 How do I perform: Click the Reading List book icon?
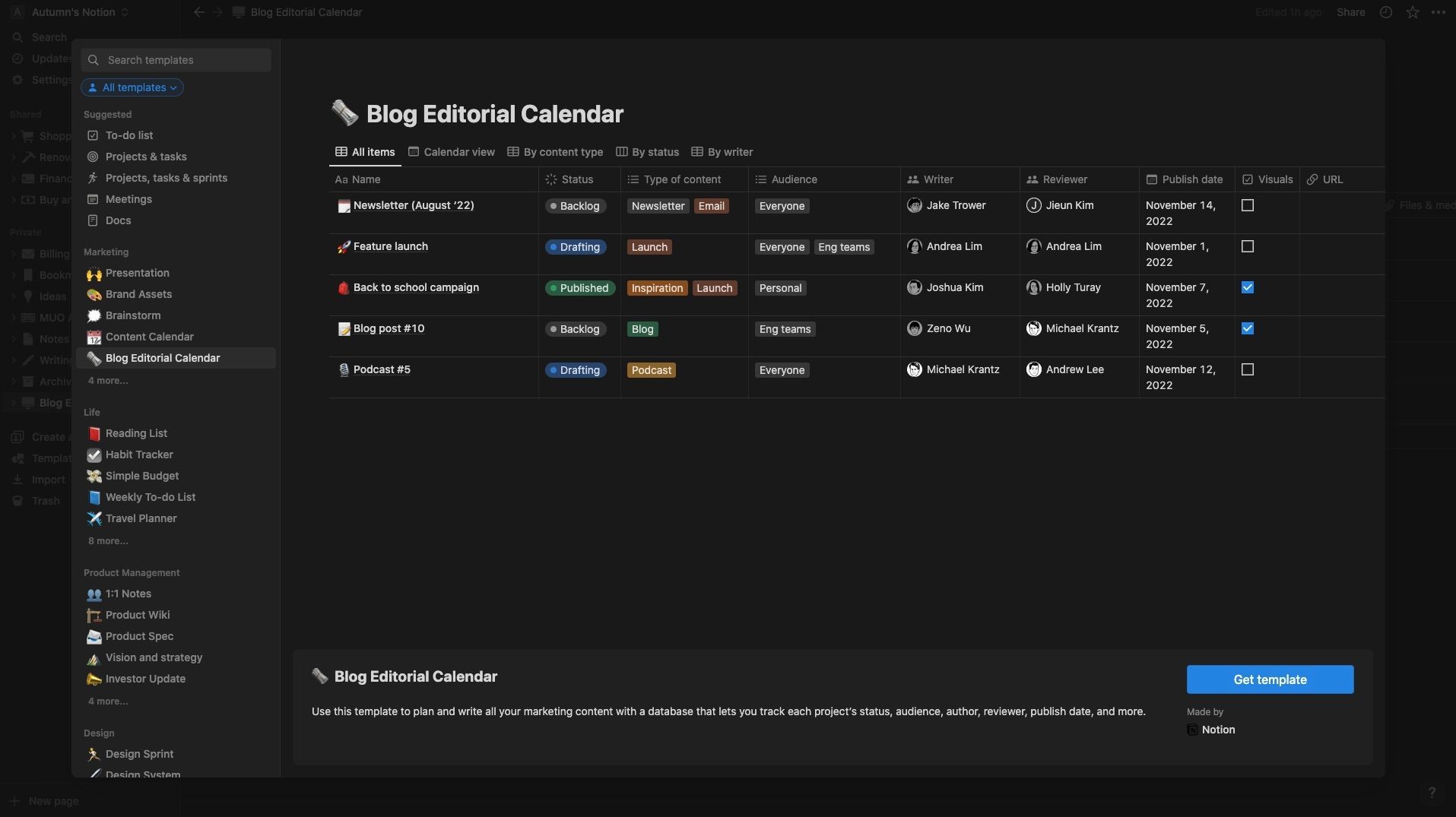[94, 434]
